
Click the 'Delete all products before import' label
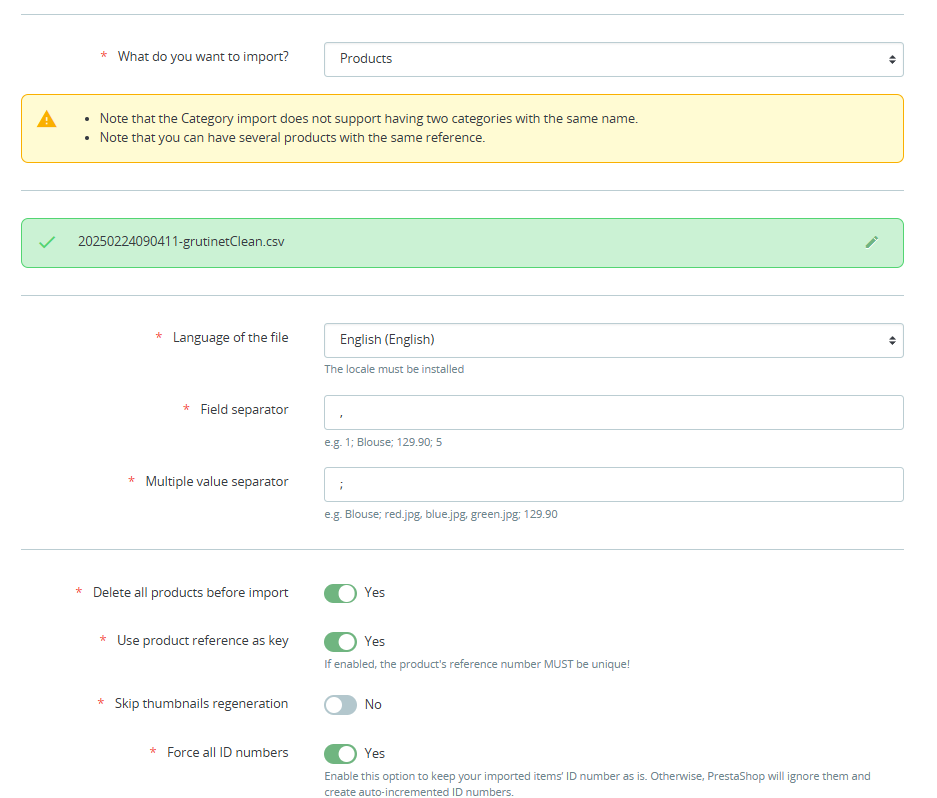(x=190, y=593)
